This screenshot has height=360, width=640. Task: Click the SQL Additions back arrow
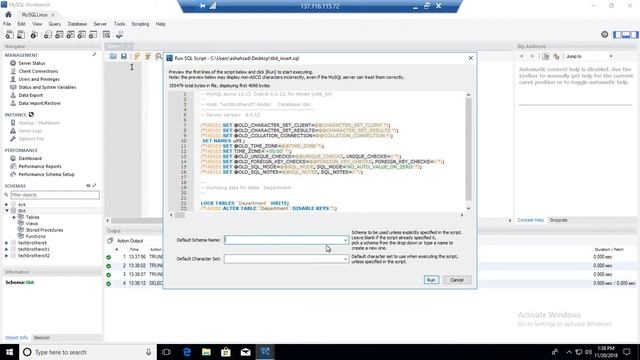tap(522, 56)
